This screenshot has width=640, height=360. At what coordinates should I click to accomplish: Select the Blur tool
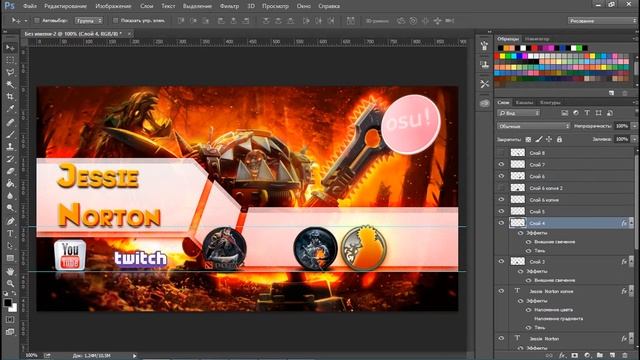(10, 196)
